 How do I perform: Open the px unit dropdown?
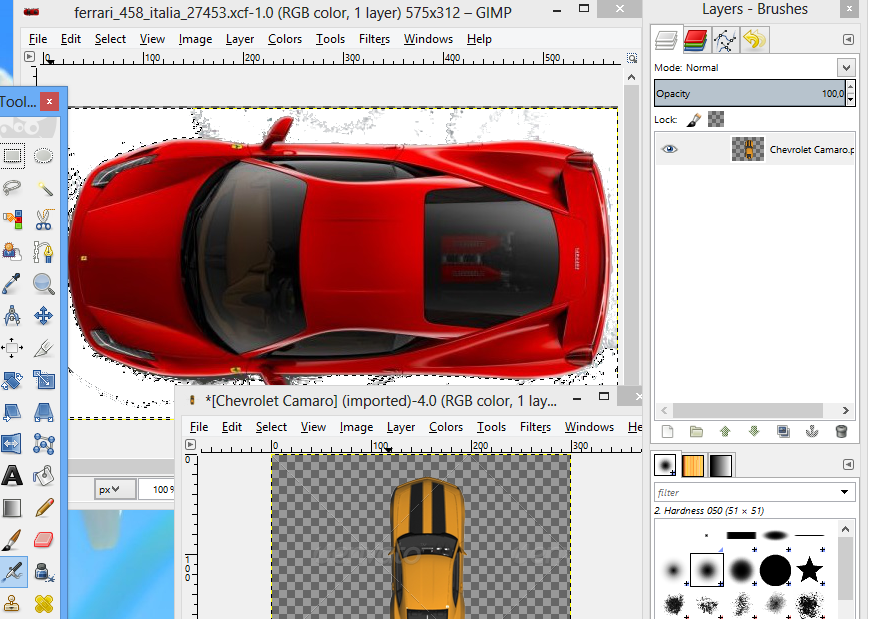116,489
